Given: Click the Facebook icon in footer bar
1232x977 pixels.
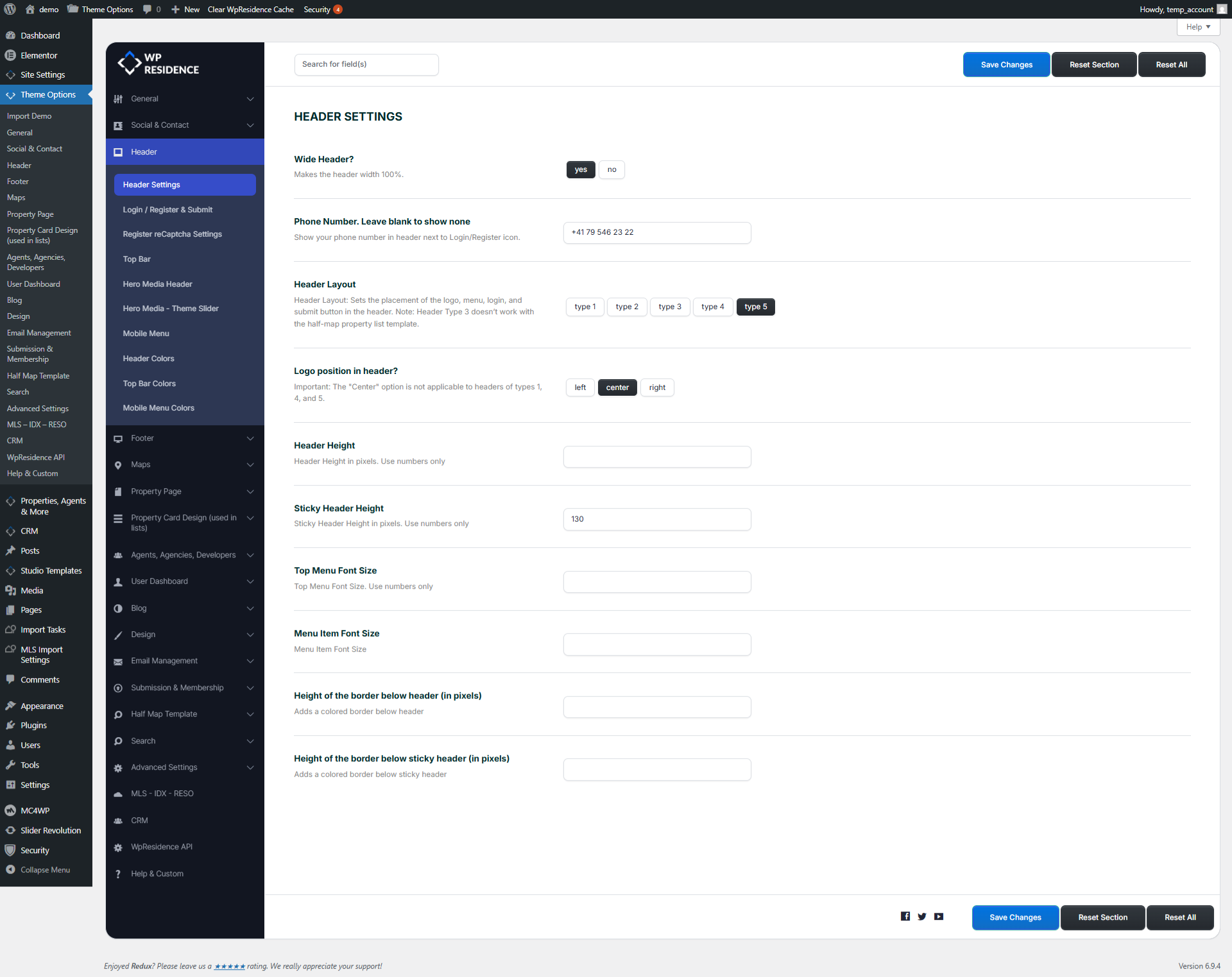Looking at the screenshot, I should (905, 917).
